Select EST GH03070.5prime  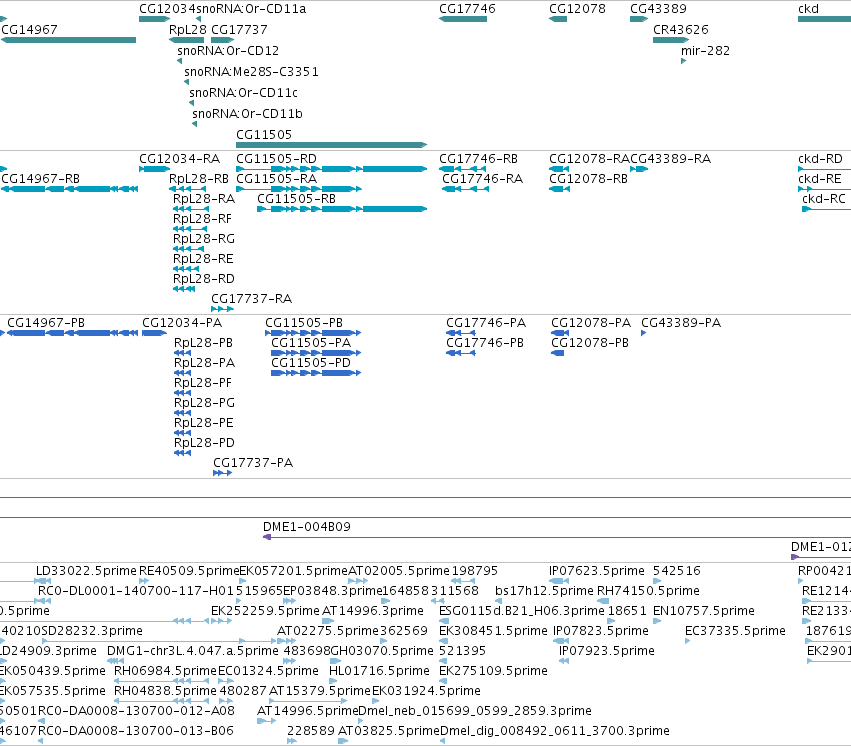382,651
